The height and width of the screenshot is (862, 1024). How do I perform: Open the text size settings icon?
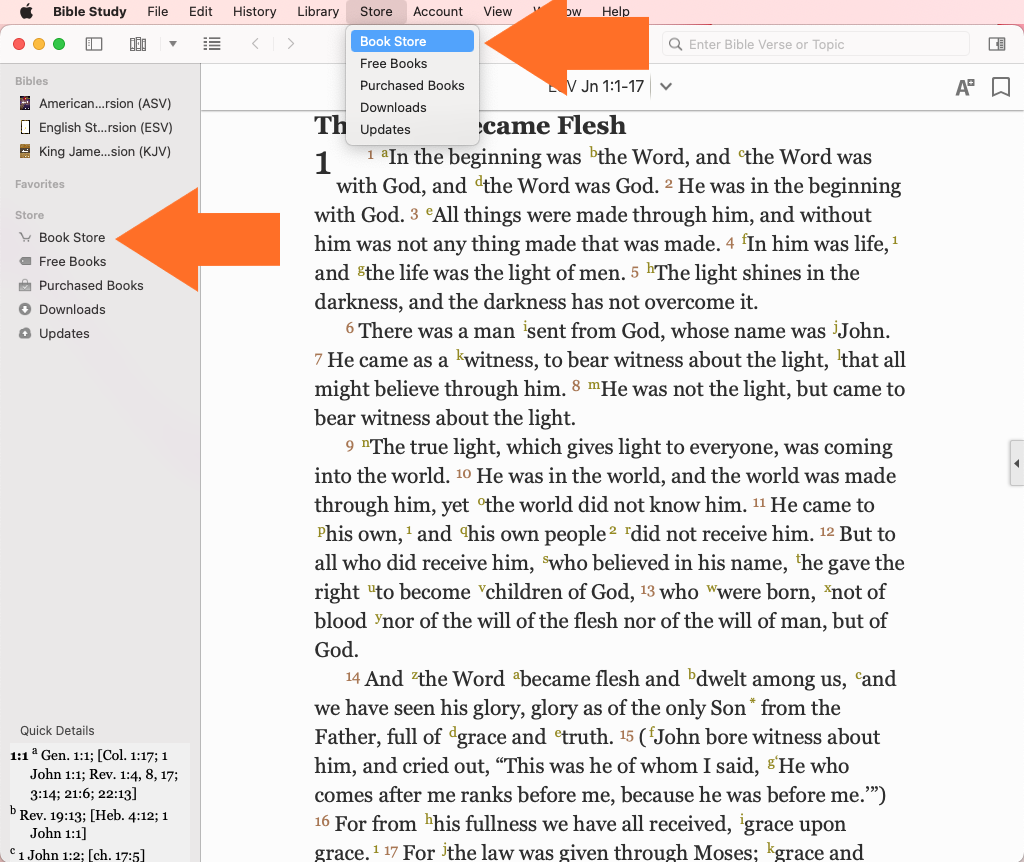(964, 87)
